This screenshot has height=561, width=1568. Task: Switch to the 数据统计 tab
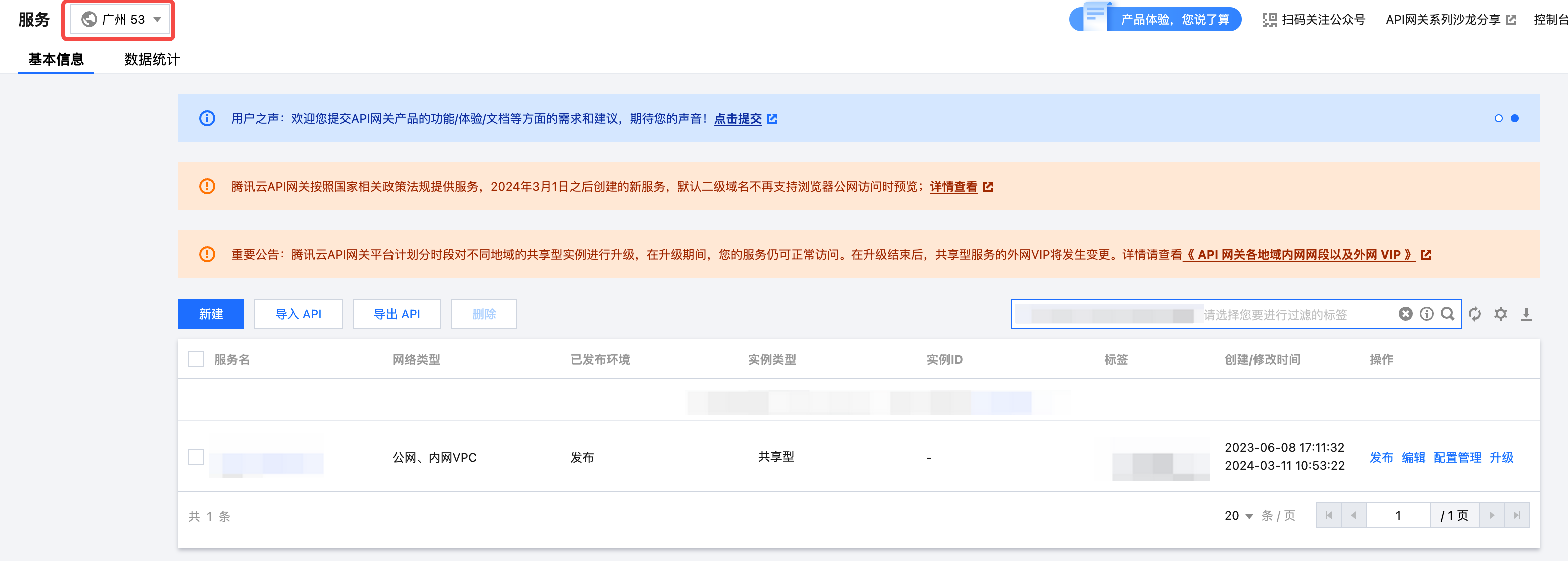(x=152, y=59)
